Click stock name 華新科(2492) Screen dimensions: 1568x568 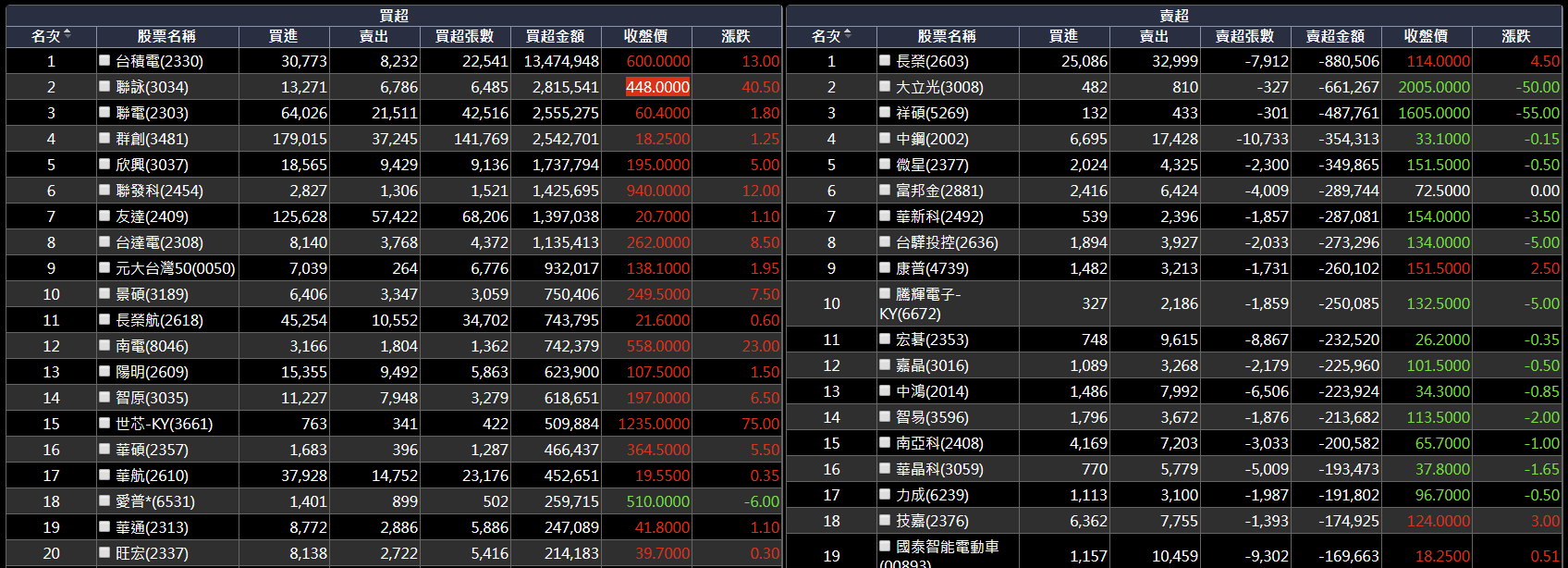(939, 216)
